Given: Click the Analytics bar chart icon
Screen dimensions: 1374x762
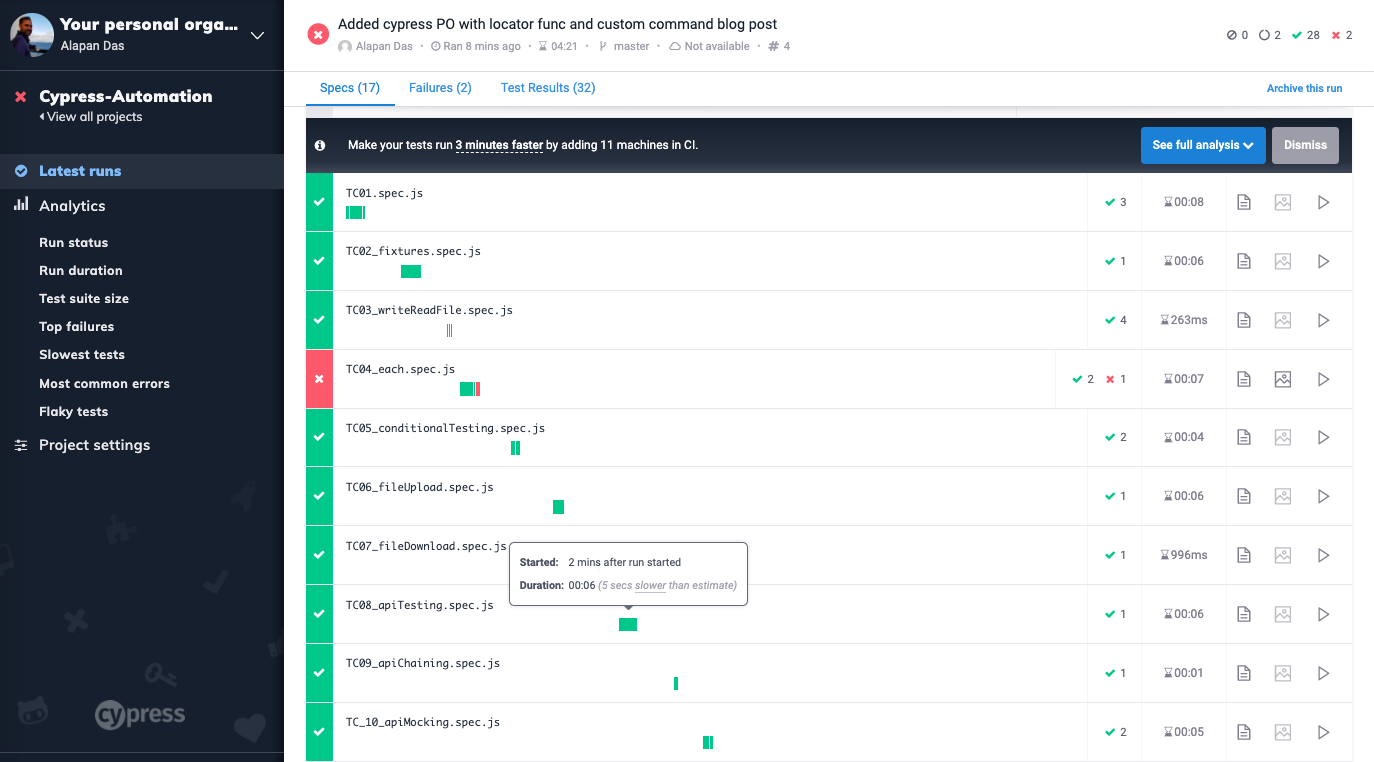Looking at the screenshot, I should point(21,205).
